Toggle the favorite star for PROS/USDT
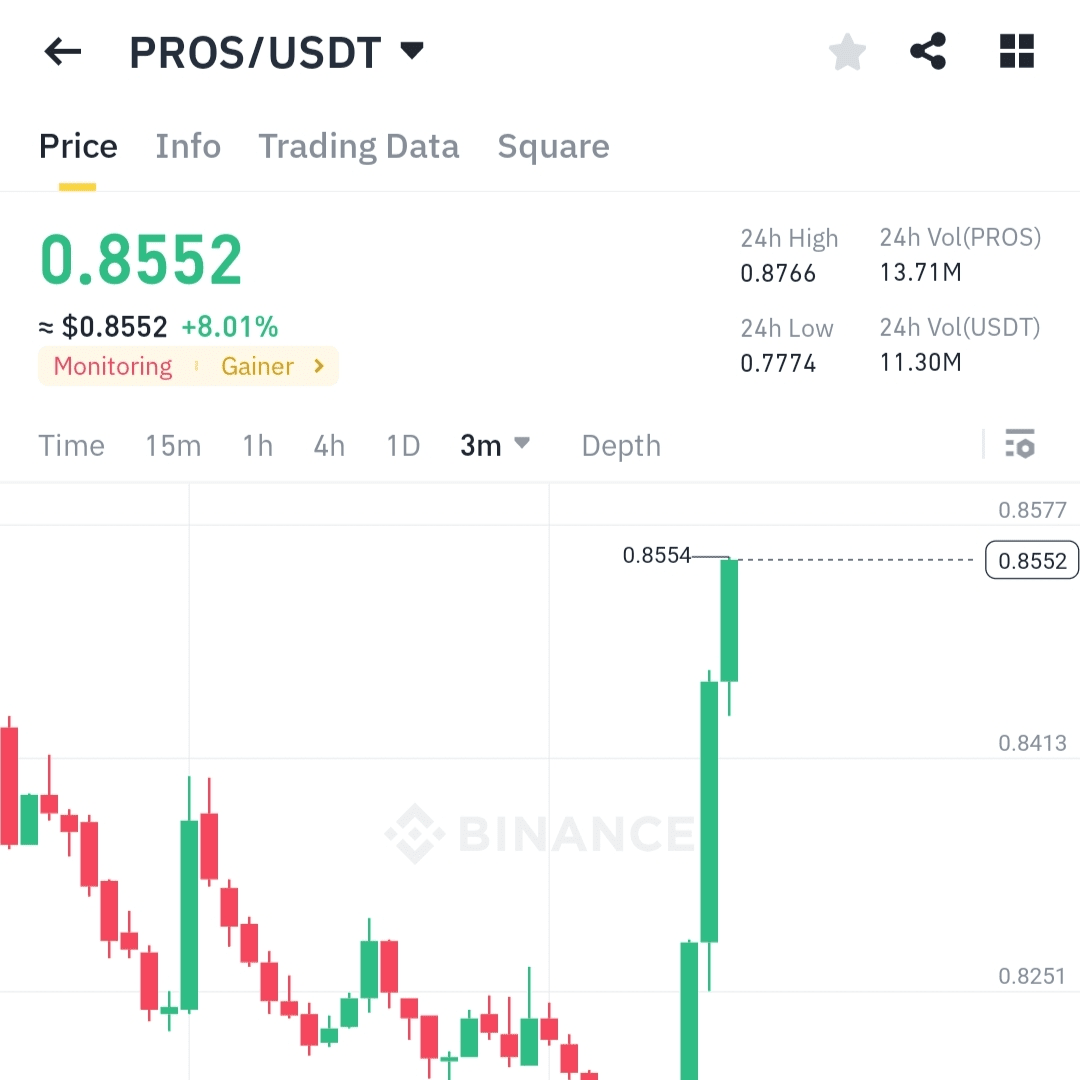This screenshot has width=1080, height=1080. 847,52
